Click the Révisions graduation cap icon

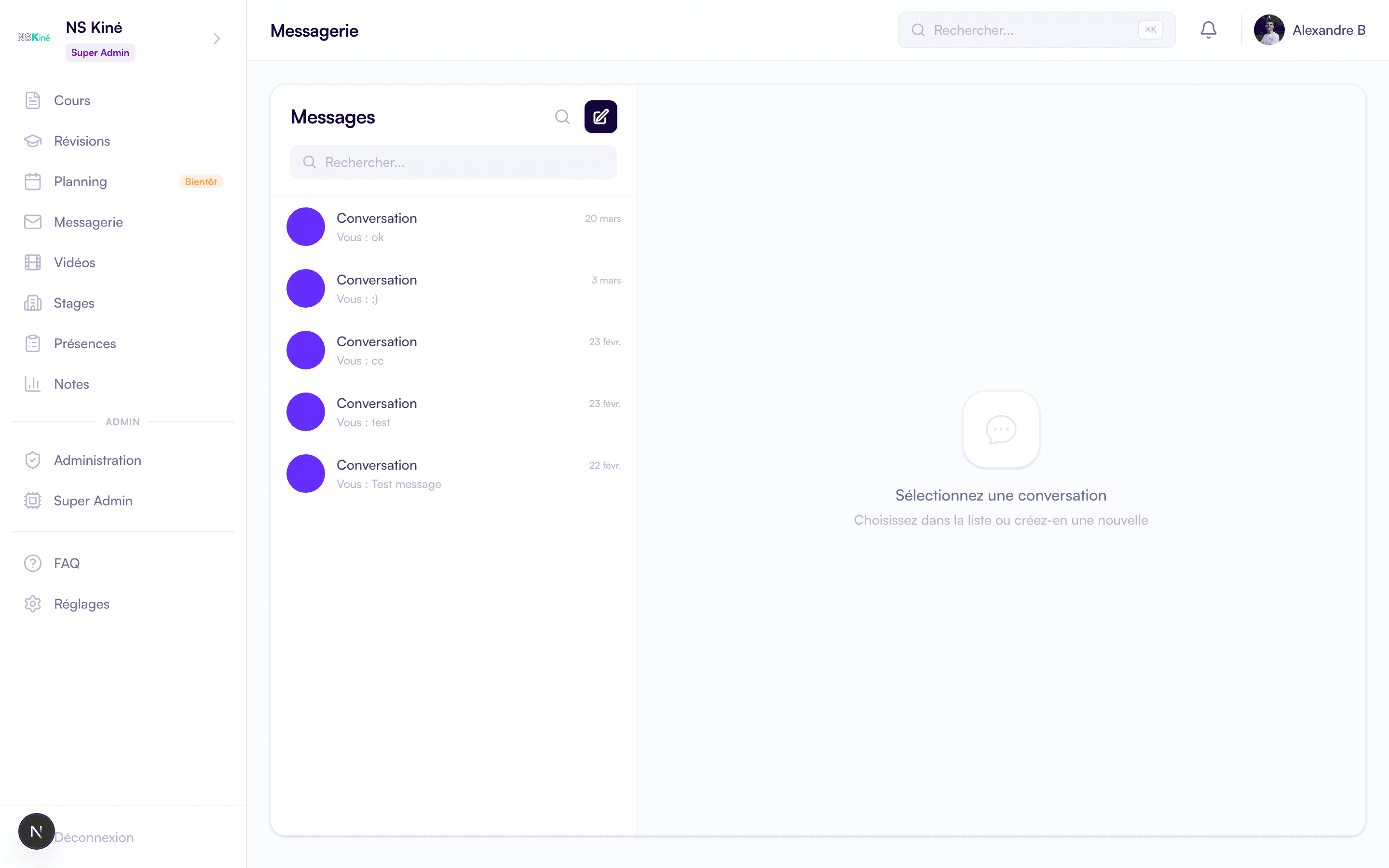pos(33,141)
